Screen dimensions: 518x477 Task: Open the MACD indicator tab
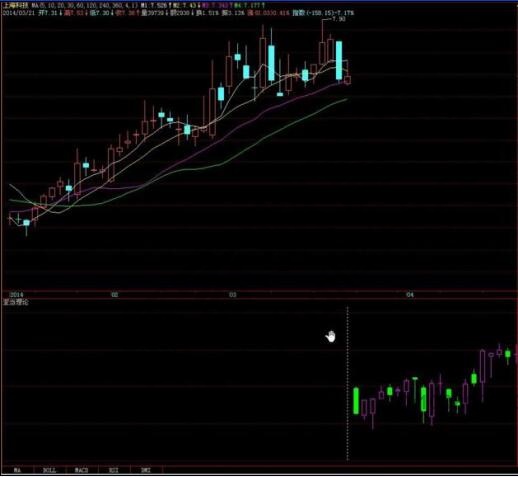[82, 470]
